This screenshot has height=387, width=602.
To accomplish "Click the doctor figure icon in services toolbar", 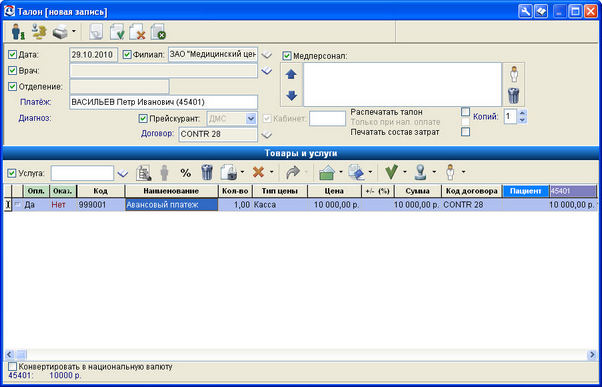I will pyautogui.click(x=450, y=173).
